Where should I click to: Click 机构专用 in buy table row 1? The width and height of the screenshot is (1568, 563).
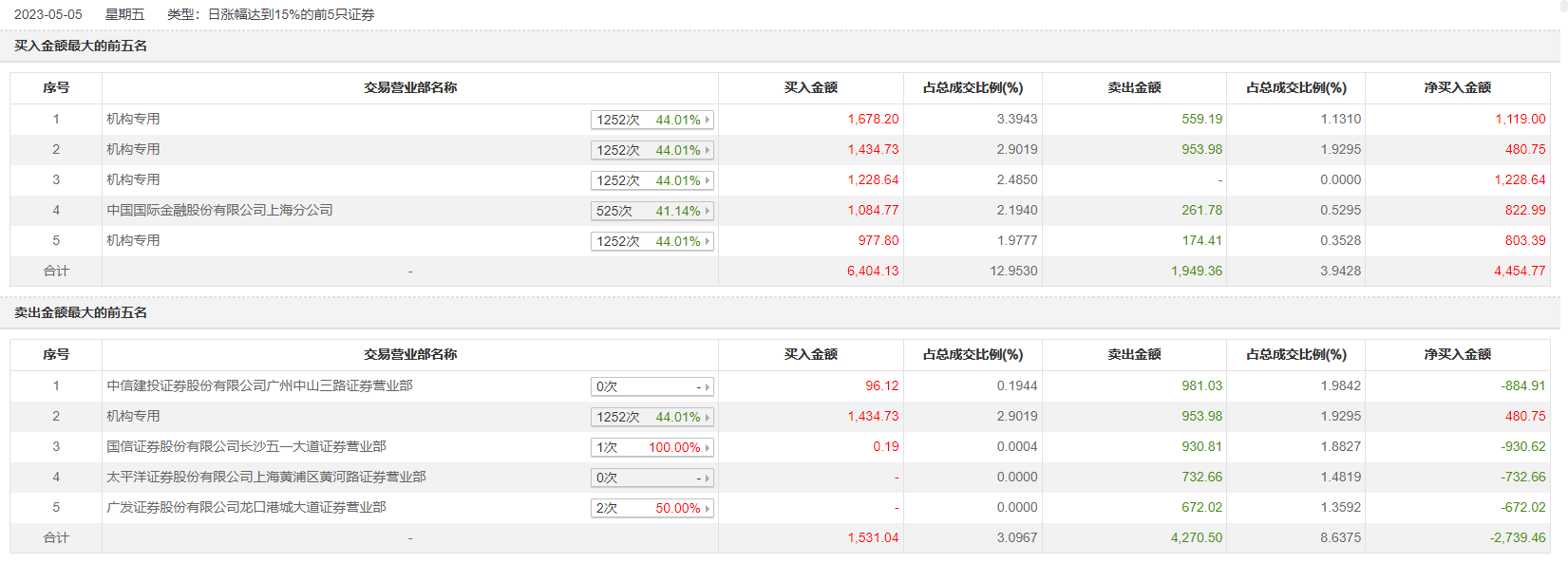pyautogui.click(x=133, y=119)
